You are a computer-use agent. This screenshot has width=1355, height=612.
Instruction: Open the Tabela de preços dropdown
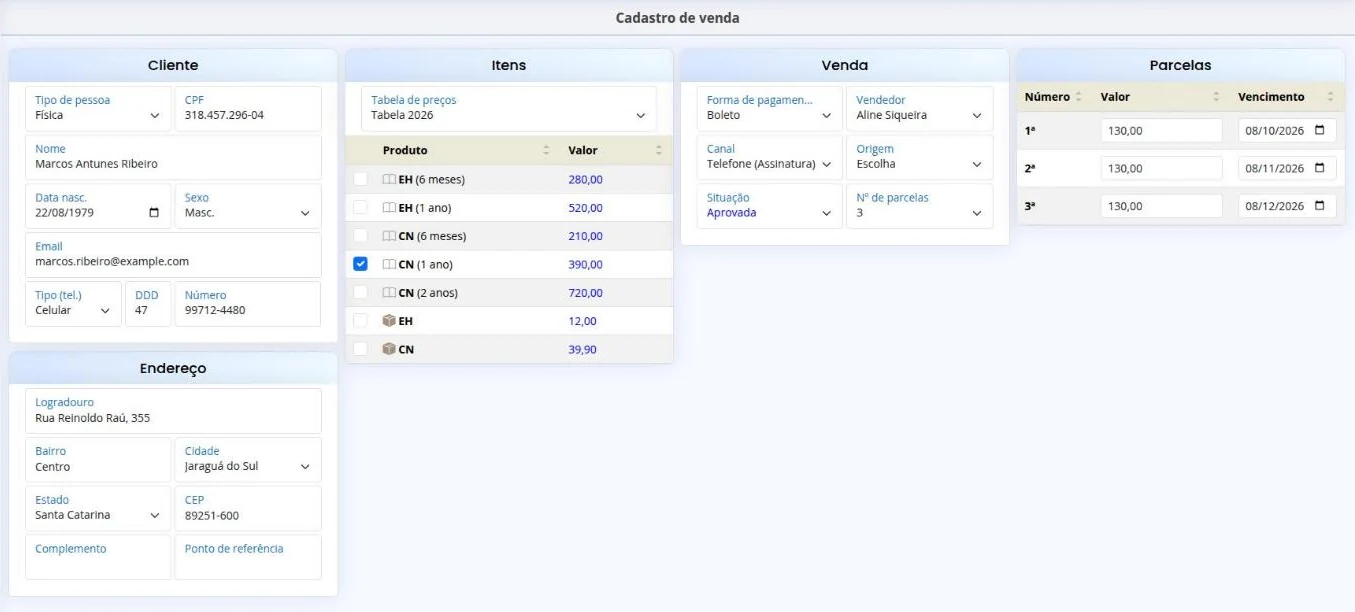click(509, 108)
